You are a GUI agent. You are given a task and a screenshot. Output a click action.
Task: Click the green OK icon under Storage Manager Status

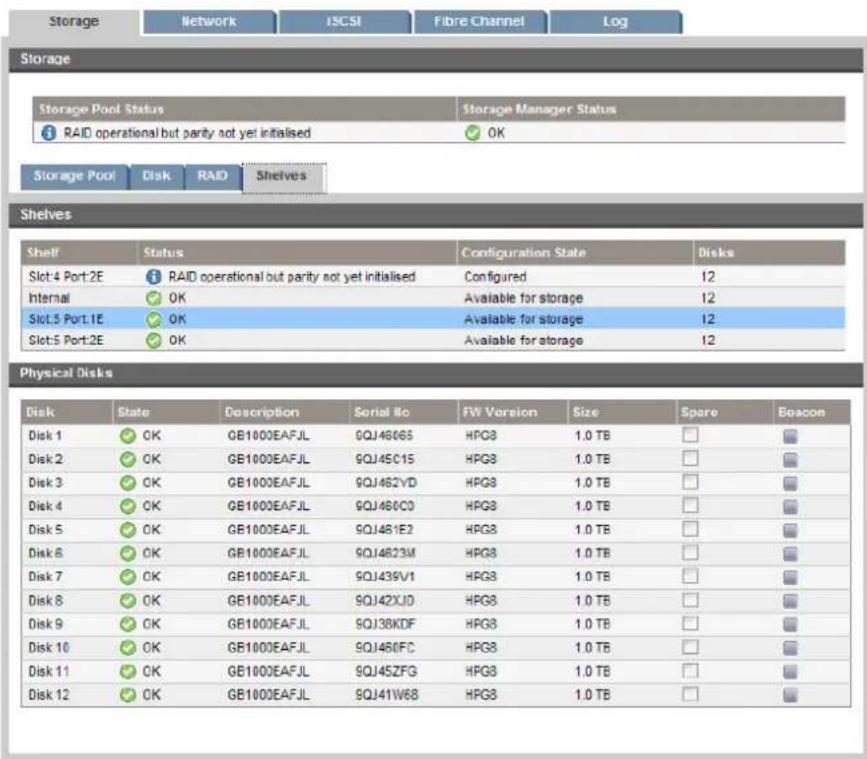[473, 133]
